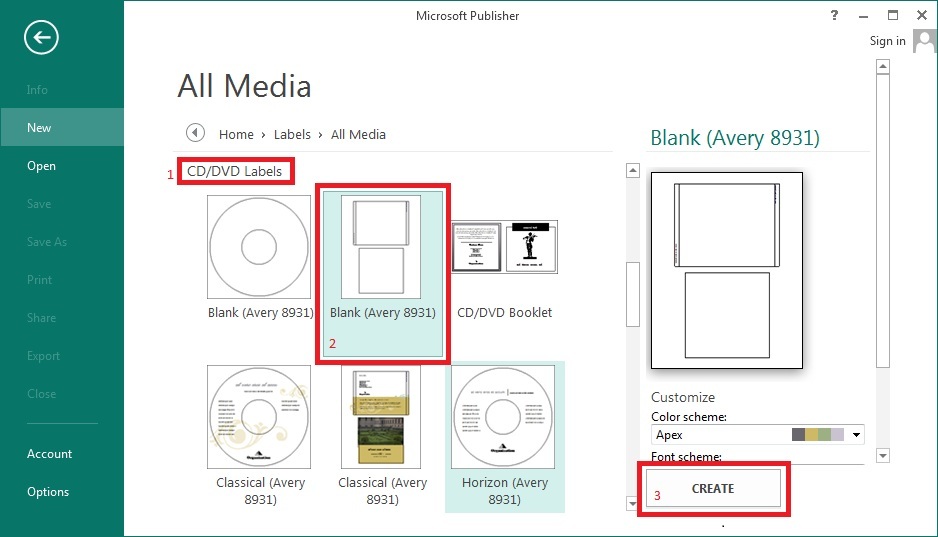The image size is (938, 537).
Task: Choose Save As in sidebar
Action: coord(47,242)
